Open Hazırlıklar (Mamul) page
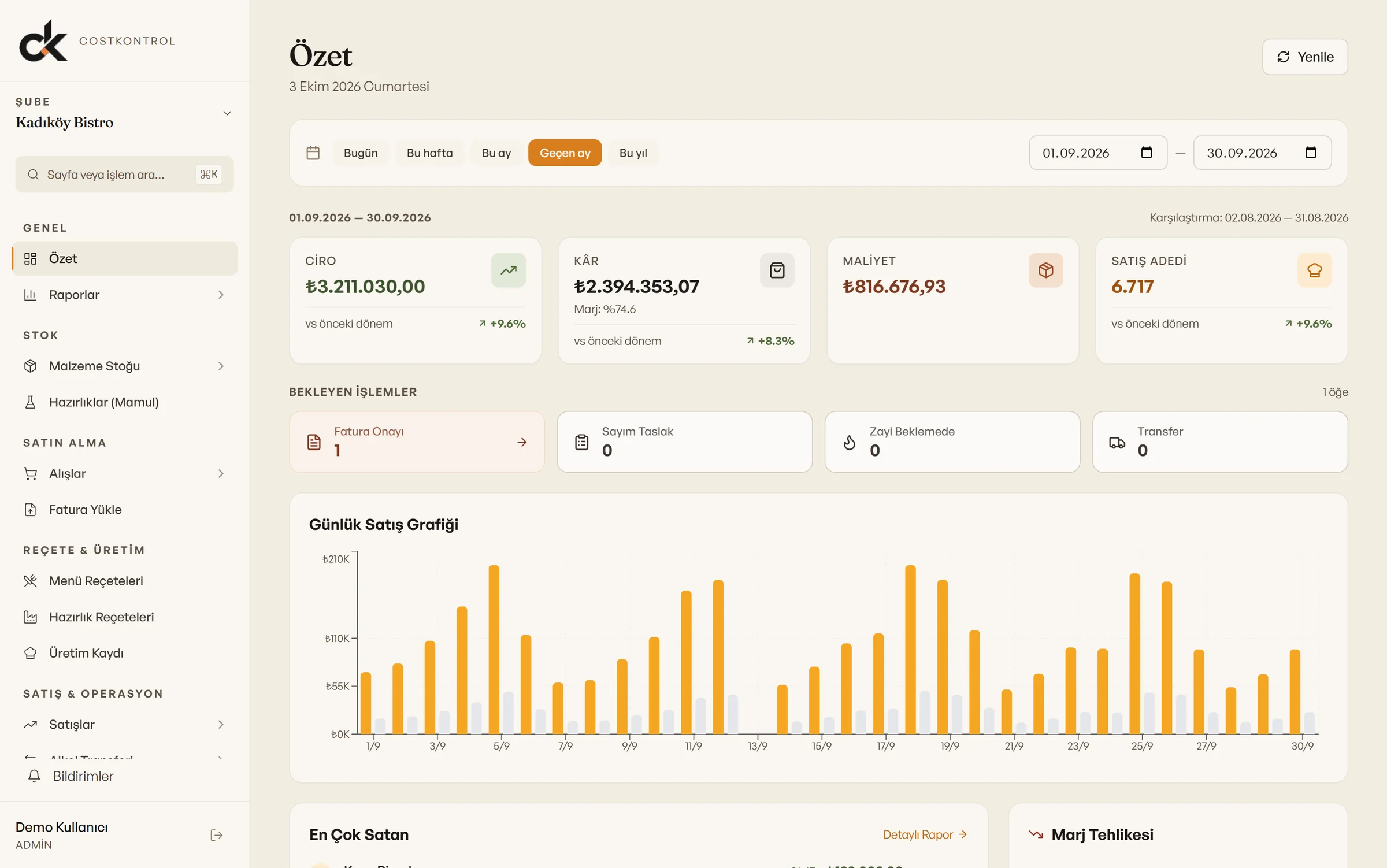Screen dimensions: 1387x868 (124, 402)
